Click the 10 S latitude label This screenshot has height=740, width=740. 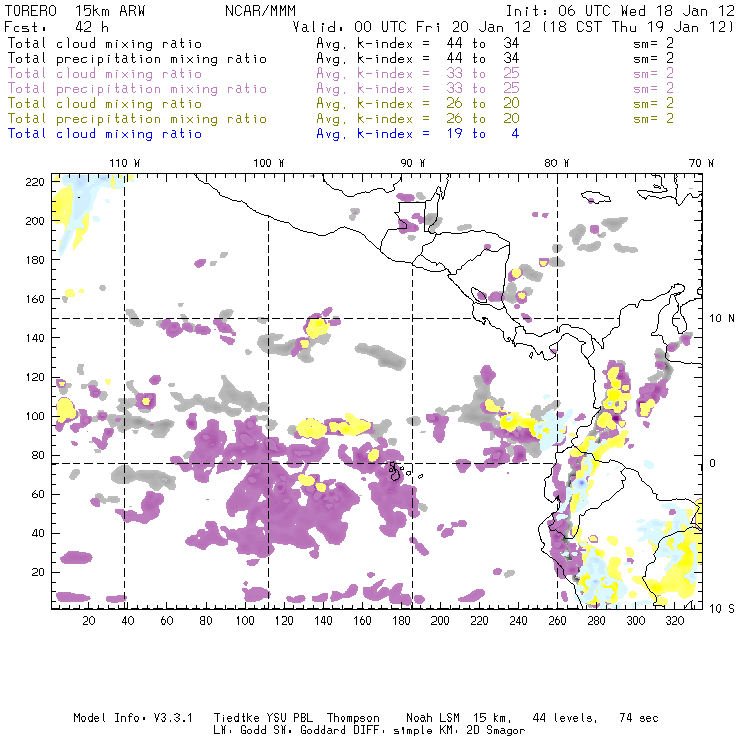[x=716, y=608]
